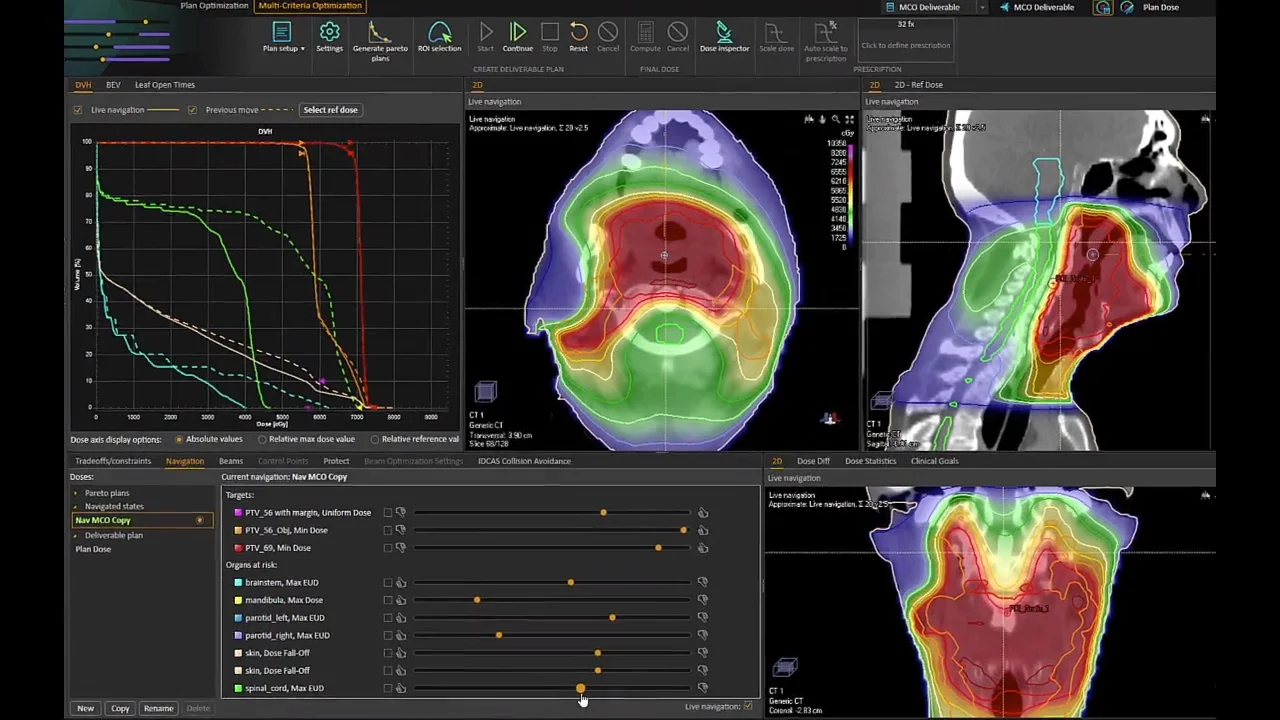Open the Protect tab

tap(336, 461)
